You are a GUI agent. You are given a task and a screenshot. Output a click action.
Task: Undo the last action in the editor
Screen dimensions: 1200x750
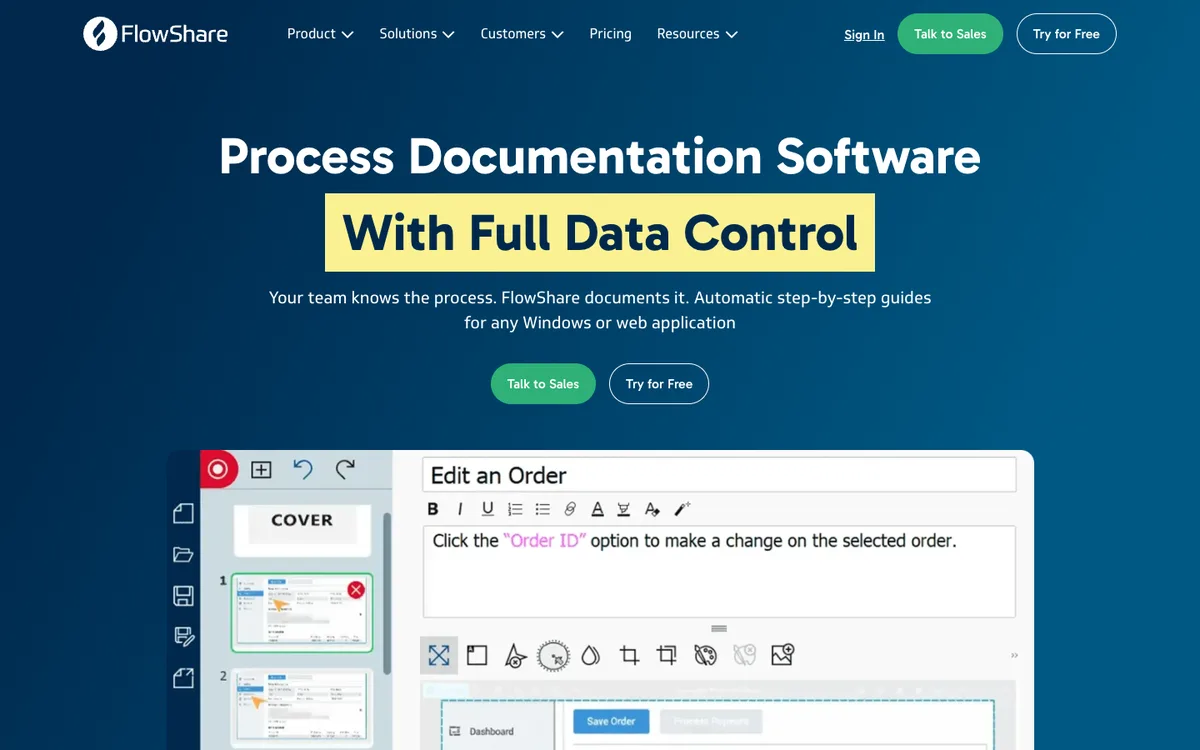click(x=303, y=469)
